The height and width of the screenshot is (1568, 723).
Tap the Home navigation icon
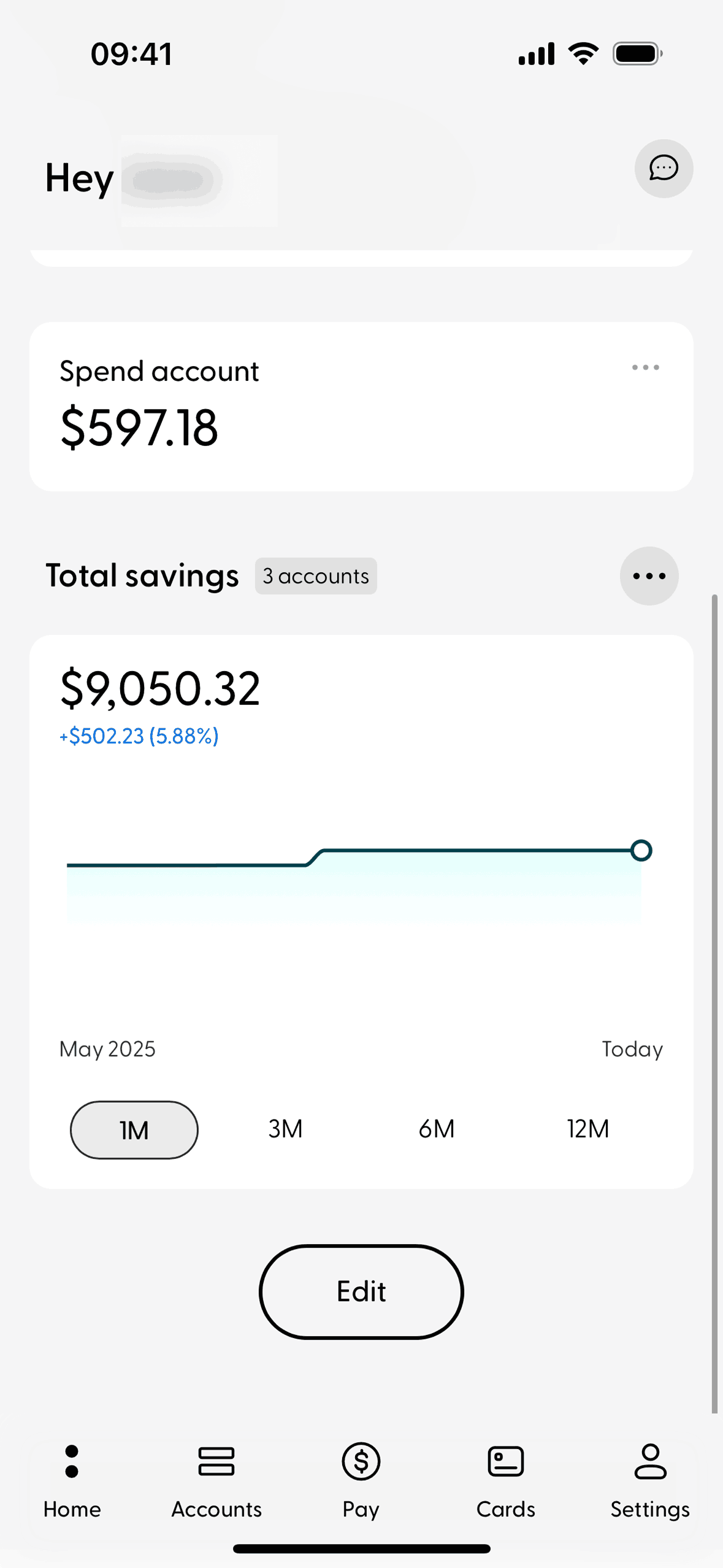(72, 1461)
